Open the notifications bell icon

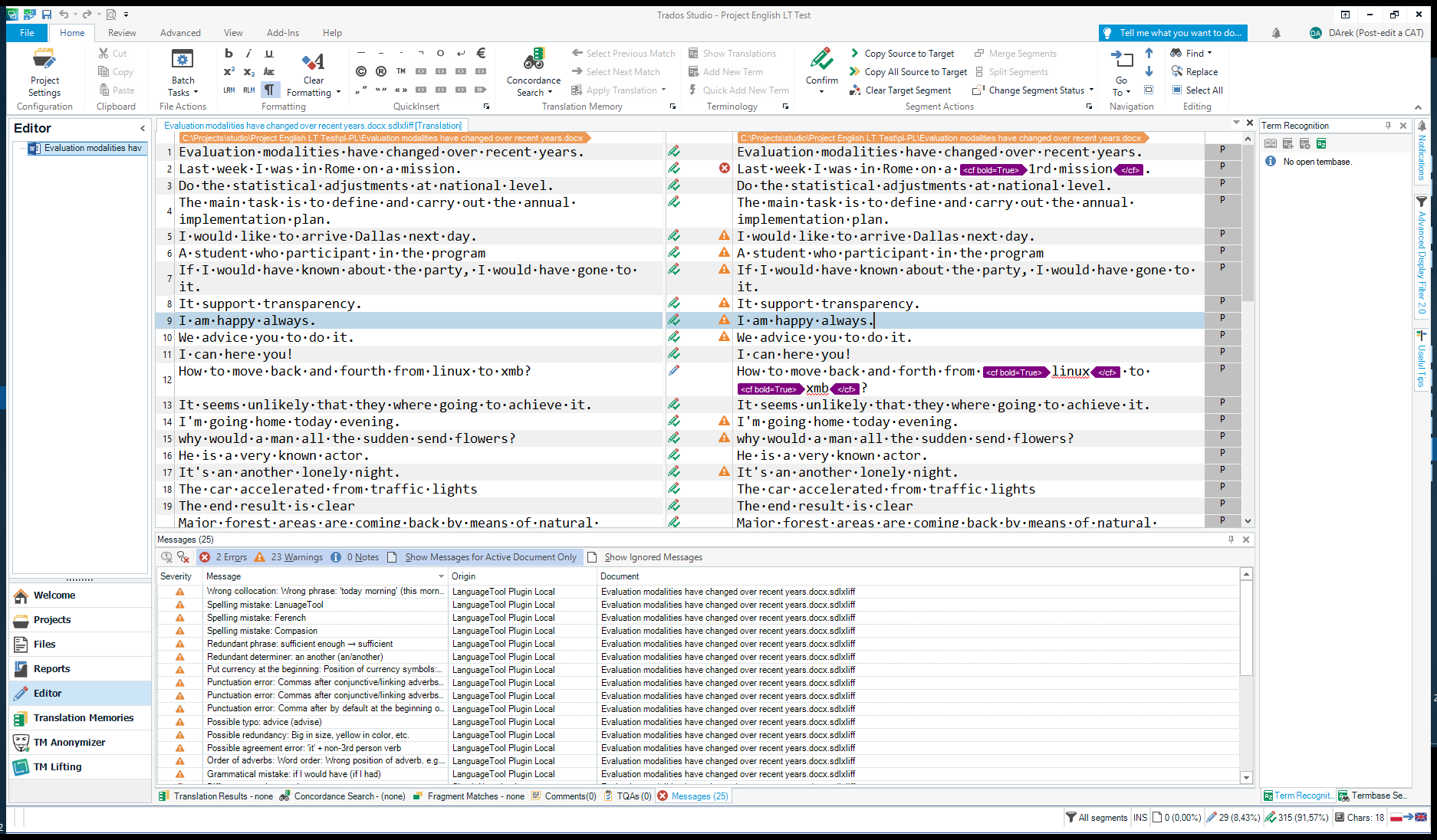tap(1276, 33)
